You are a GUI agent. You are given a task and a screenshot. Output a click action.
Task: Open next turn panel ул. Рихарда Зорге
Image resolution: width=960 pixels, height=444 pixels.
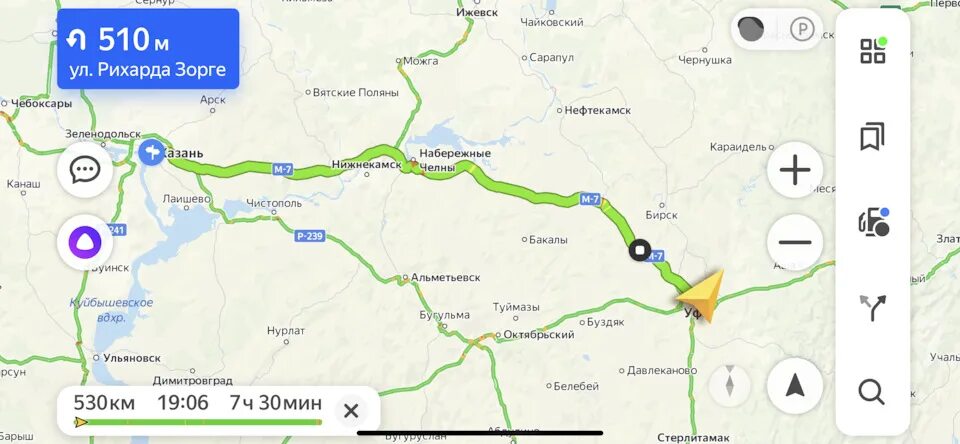coord(148,49)
